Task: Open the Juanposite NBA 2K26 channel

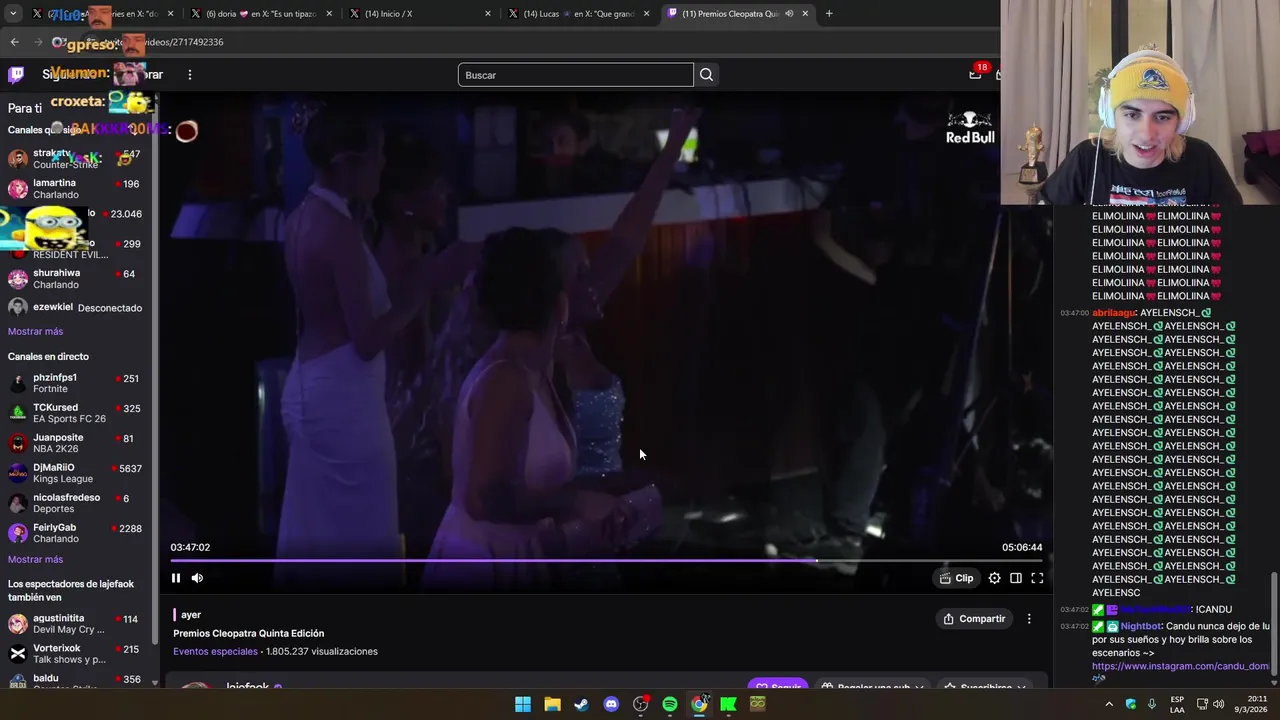Action: tap(78, 443)
